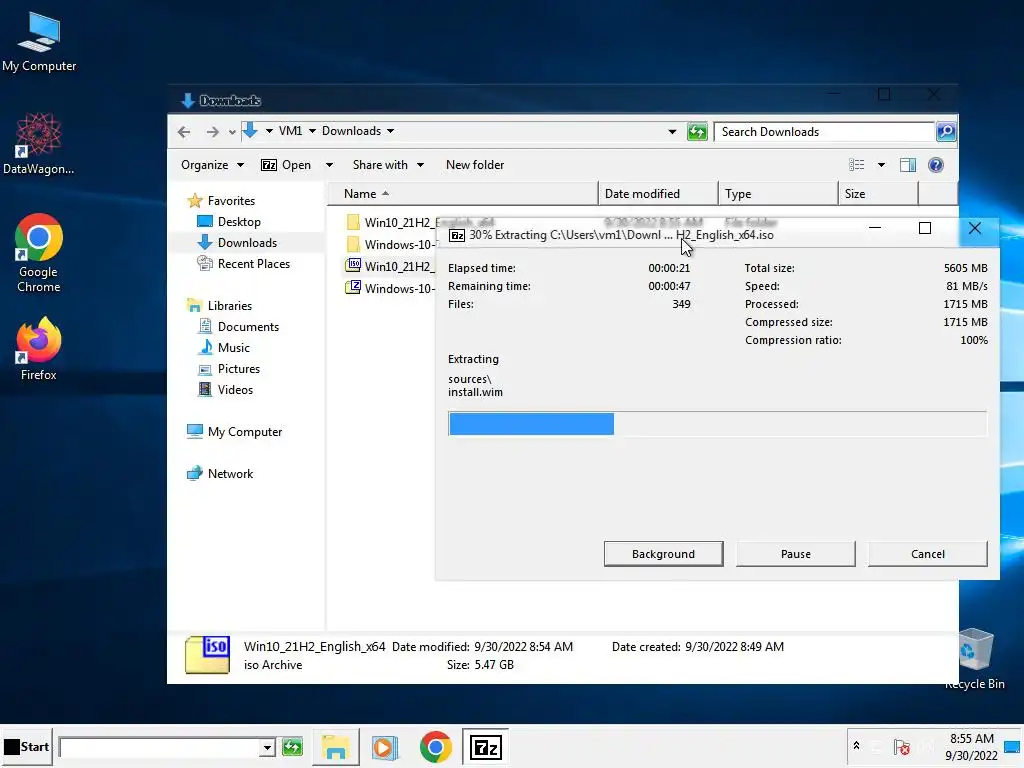1024x768 pixels.
Task: Click the search magnifier button
Action: [x=946, y=132]
